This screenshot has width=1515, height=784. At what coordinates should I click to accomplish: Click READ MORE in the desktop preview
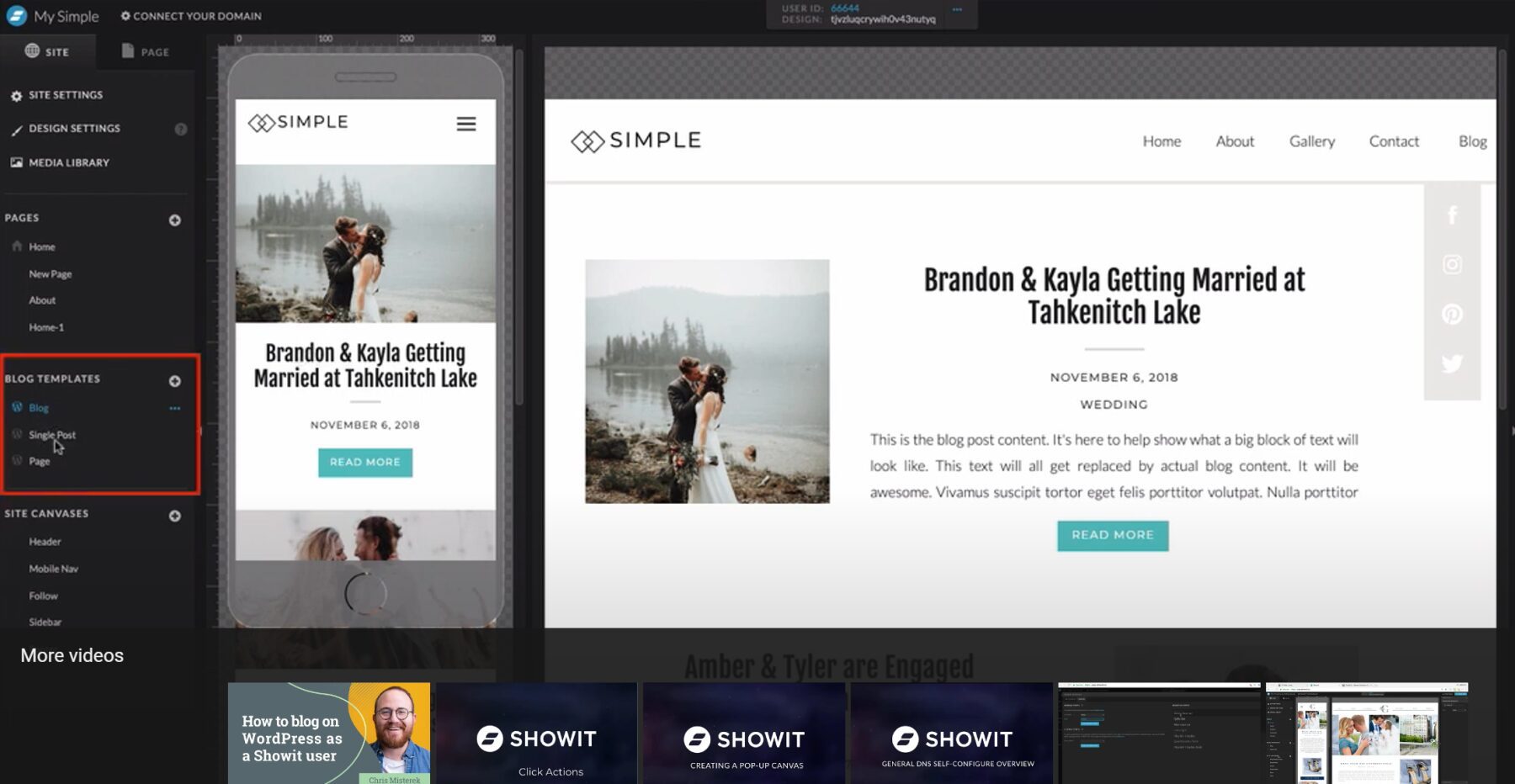(1113, 535)
